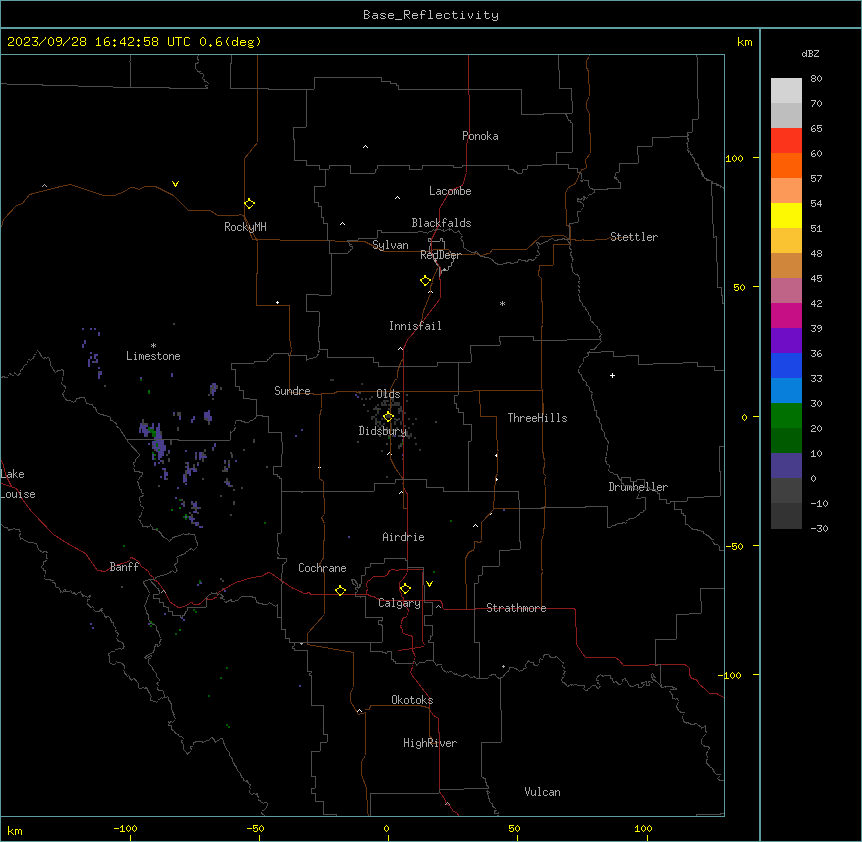The width and height of the screenshot is (862, 842).
Task: Click the Ponoka city label
Action: pos(480,136)
